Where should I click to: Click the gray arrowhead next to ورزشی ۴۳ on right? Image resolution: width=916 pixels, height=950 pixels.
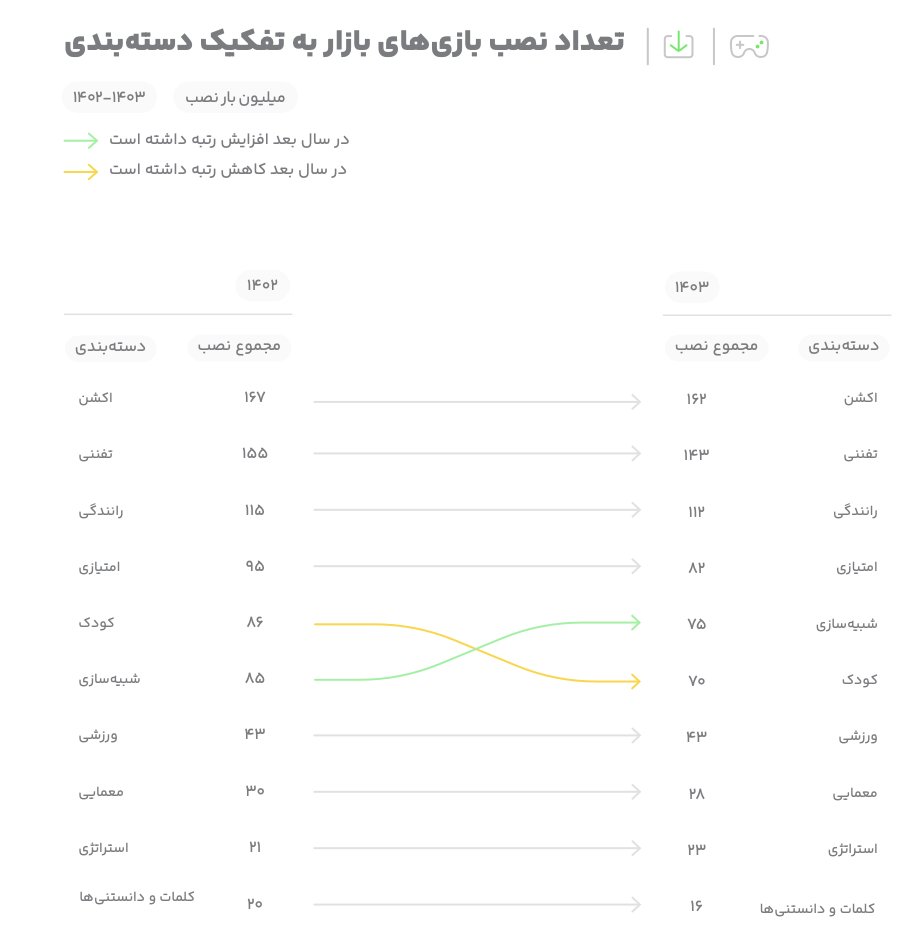[x=635, y=735]
